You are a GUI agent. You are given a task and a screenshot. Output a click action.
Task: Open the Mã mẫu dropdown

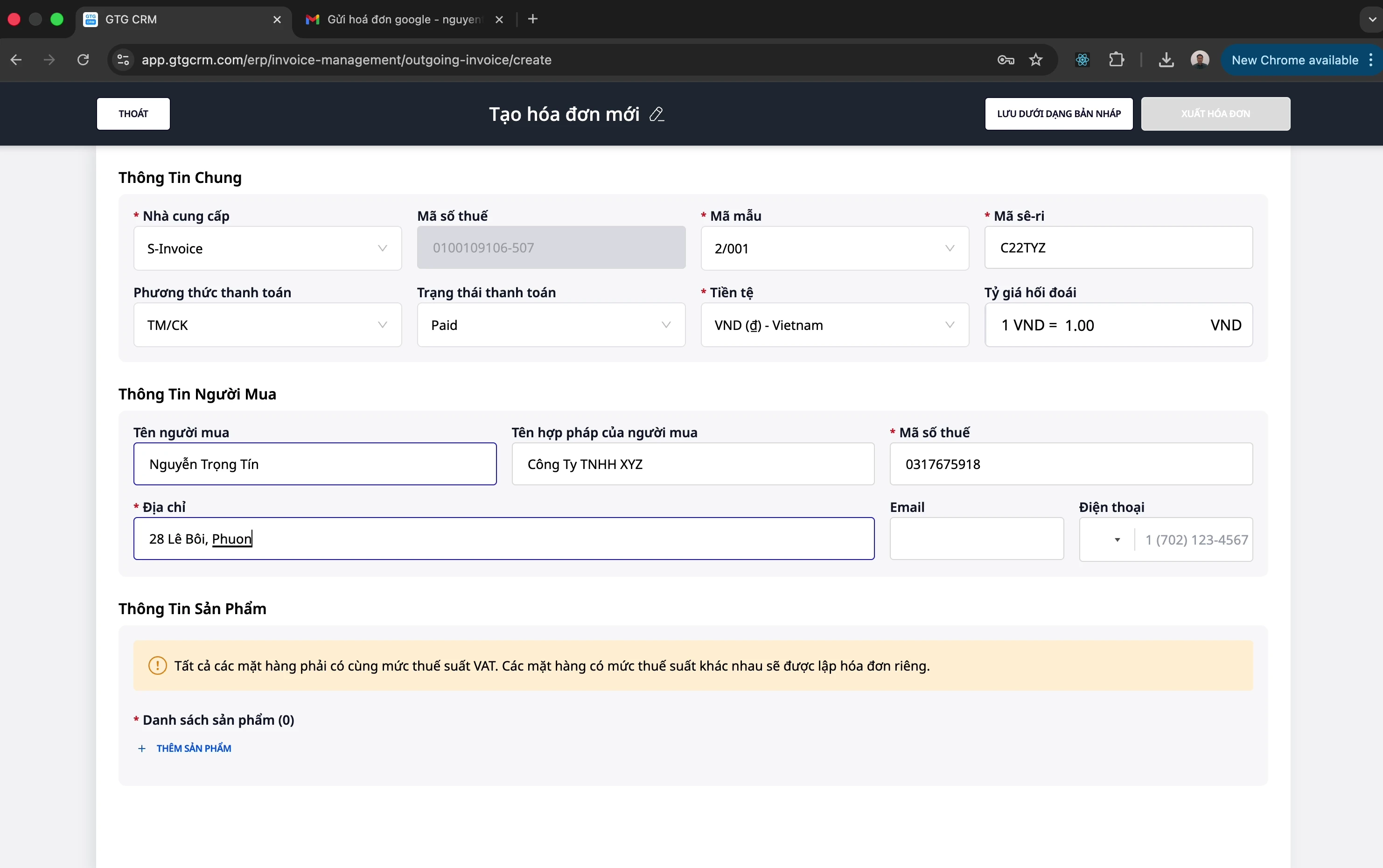[834, 249]
